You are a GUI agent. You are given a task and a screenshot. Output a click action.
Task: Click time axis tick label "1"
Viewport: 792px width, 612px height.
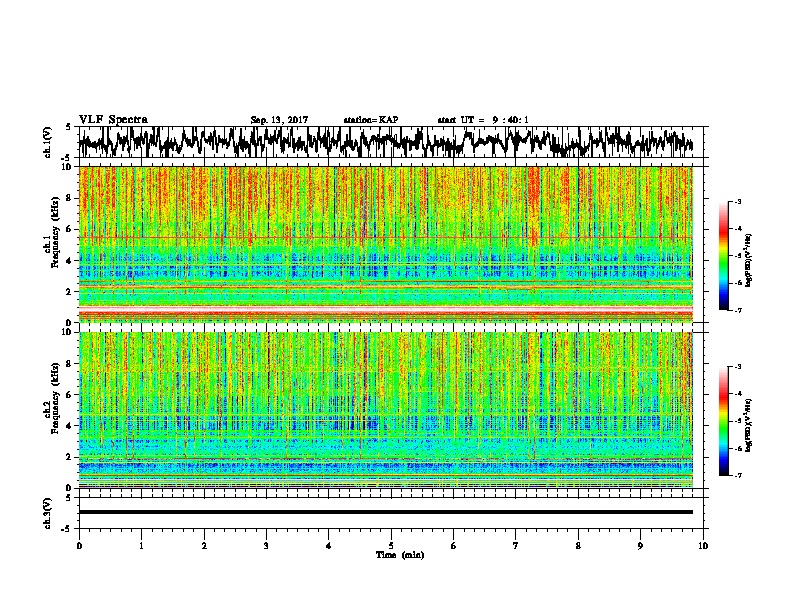click(x=141, y=546)
